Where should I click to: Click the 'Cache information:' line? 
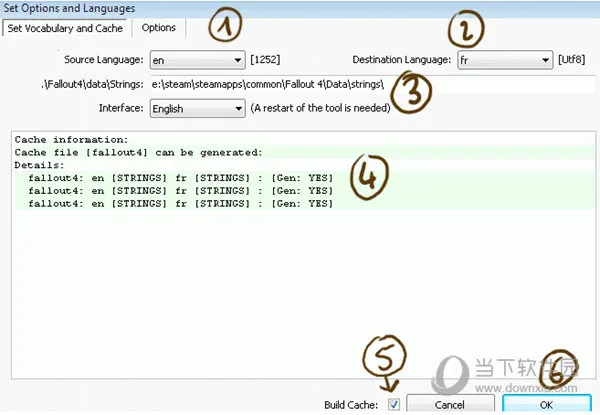71,140
